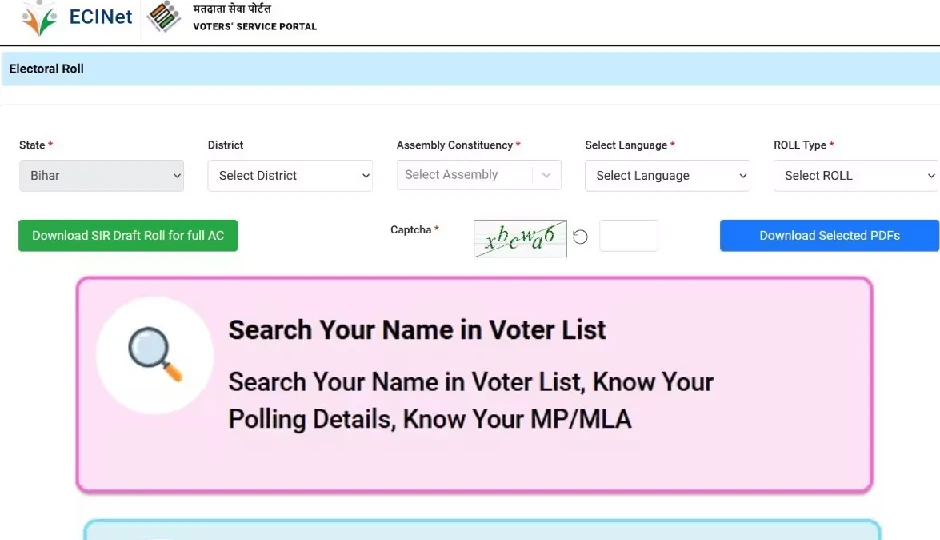The image size is (940, 540).
Task: Open Search Your Name in Voter List heading
Action: click(417, 330)
